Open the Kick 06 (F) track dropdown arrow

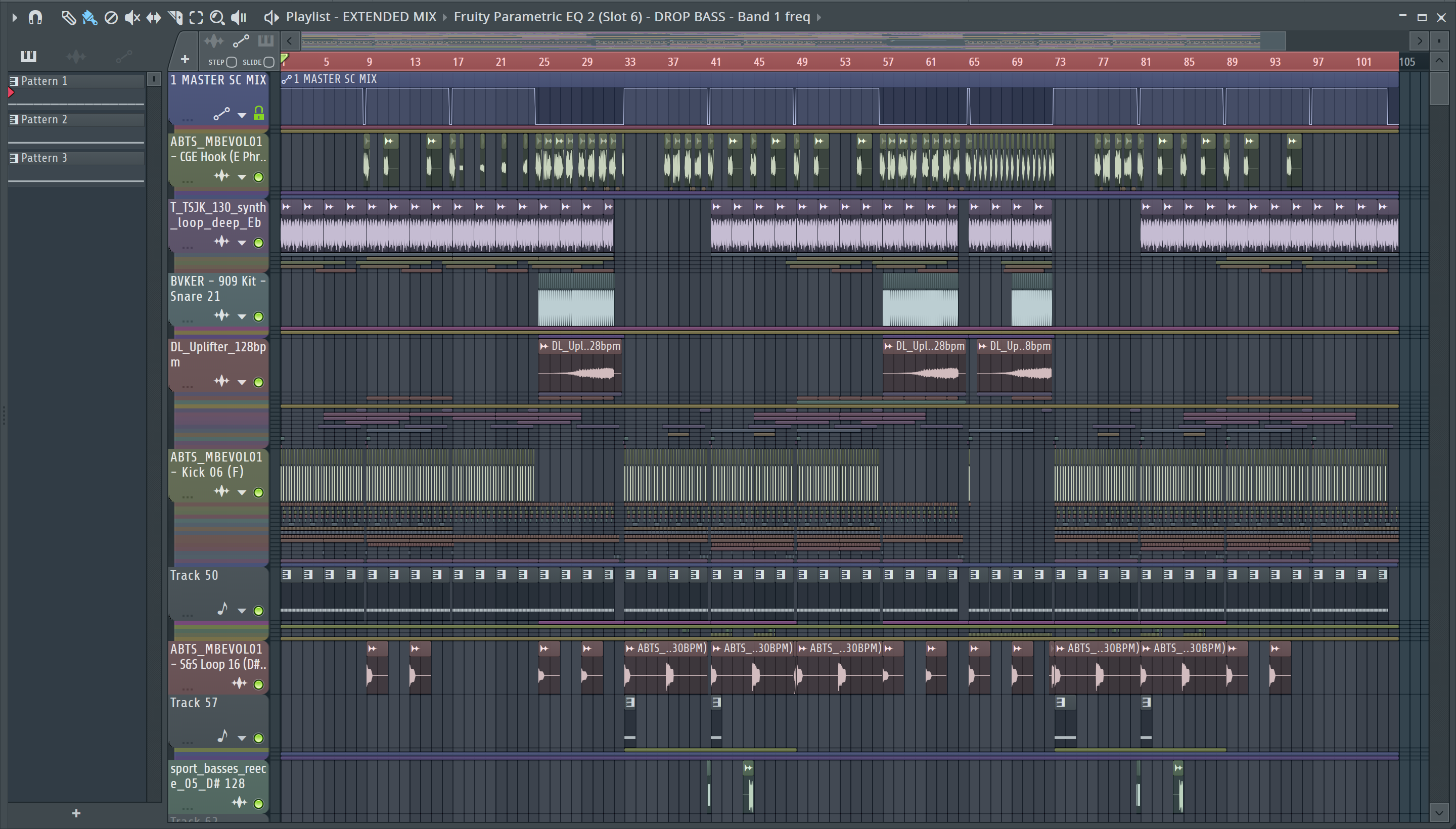242,492
